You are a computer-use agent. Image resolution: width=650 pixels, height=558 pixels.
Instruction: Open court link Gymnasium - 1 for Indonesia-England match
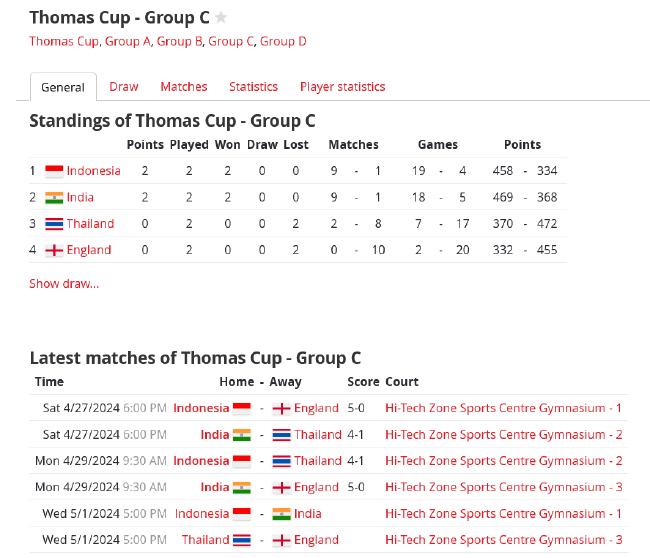(x=503, y=408)
